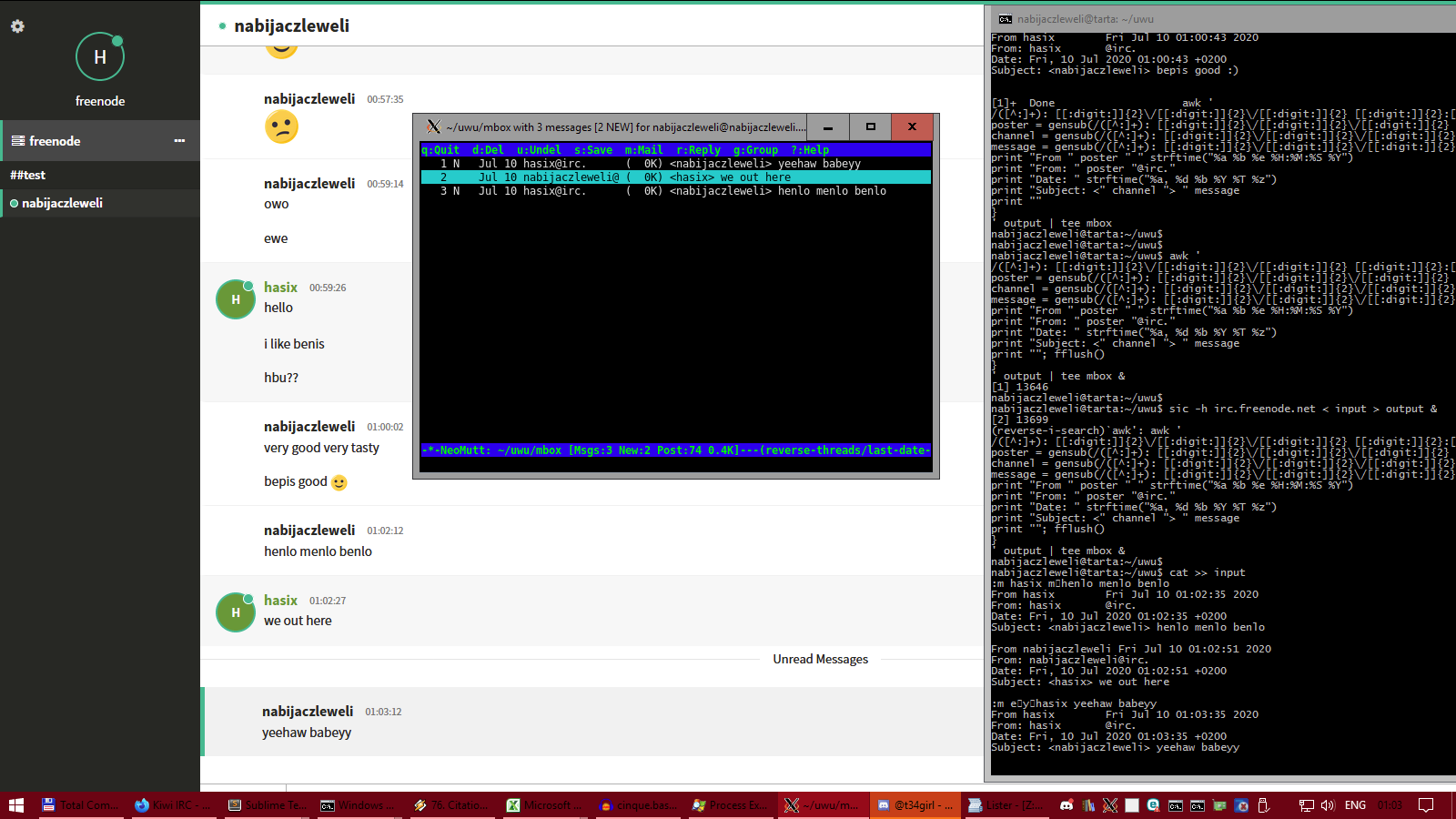Click hasix username at 00:59:26 message

[280, 288]
